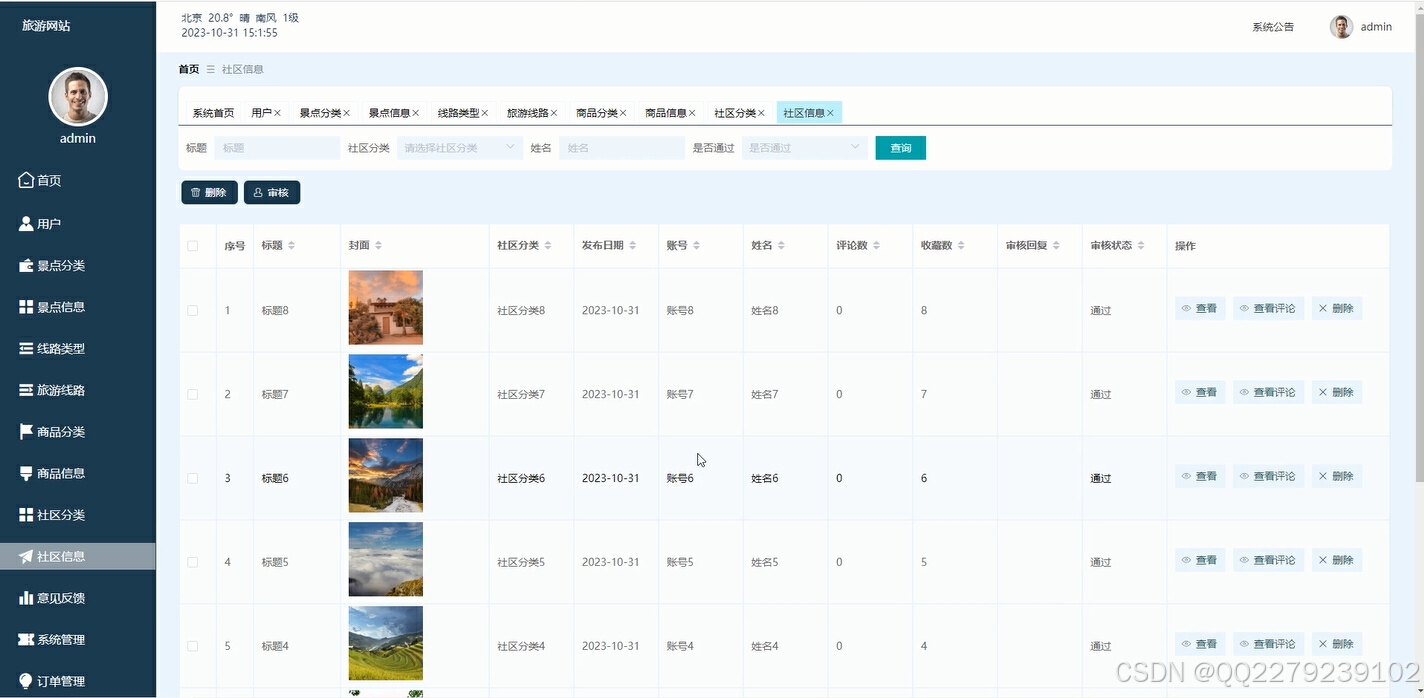The width and height of the screenshot is (1424, 698).
Task: Close the 景点信息 tab
Action: 416,112
